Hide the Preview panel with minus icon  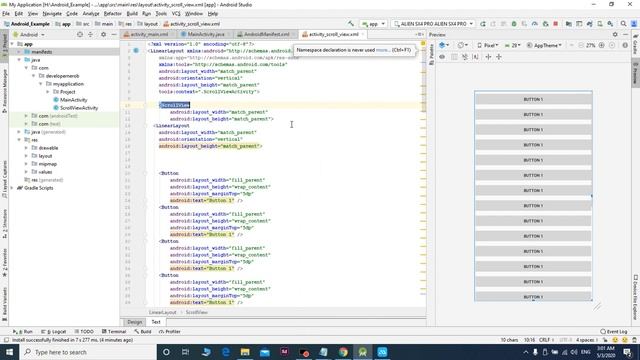[625, 35]
